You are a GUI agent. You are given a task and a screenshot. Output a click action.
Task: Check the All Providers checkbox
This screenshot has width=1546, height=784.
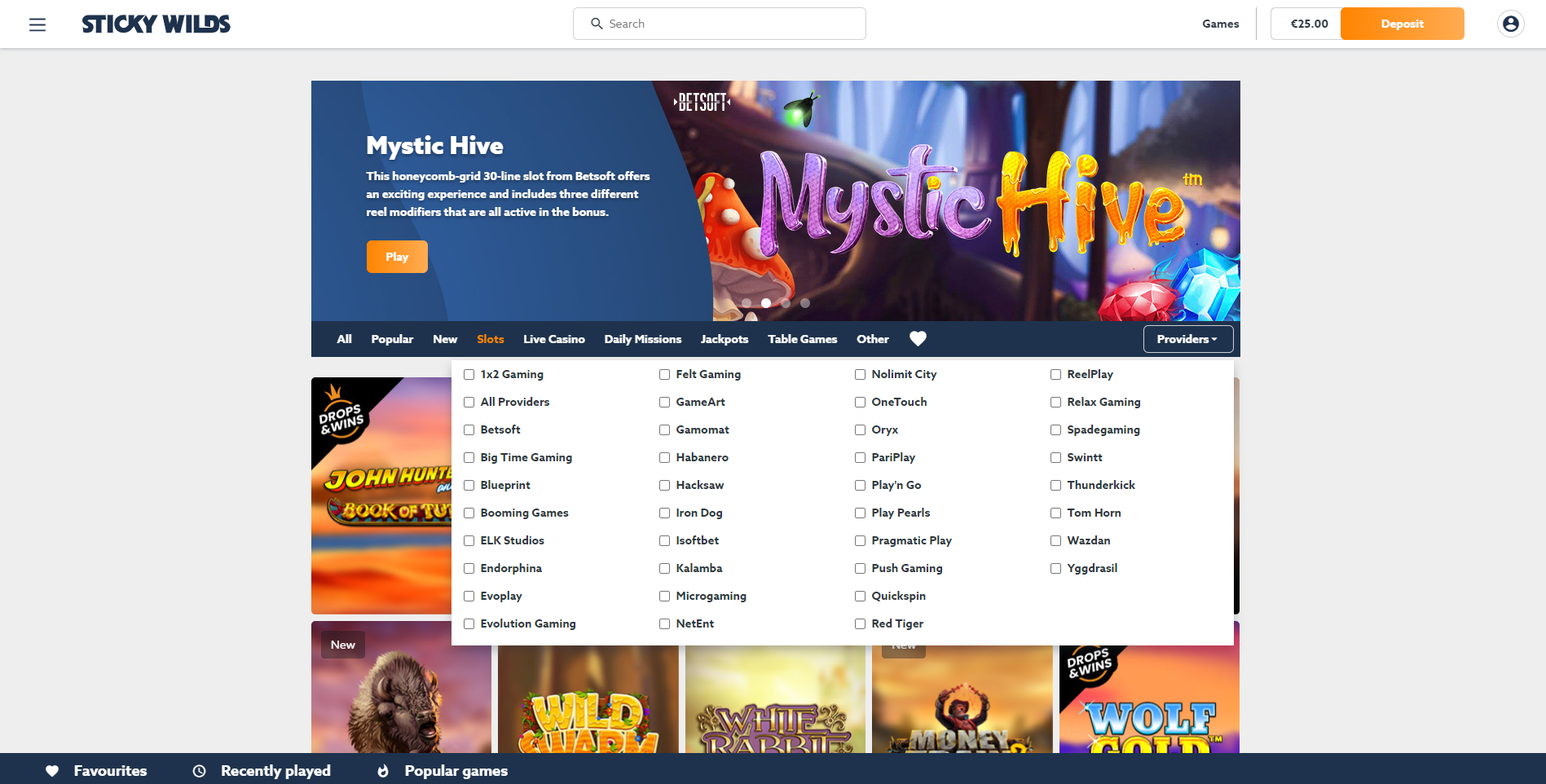[469, 403]
